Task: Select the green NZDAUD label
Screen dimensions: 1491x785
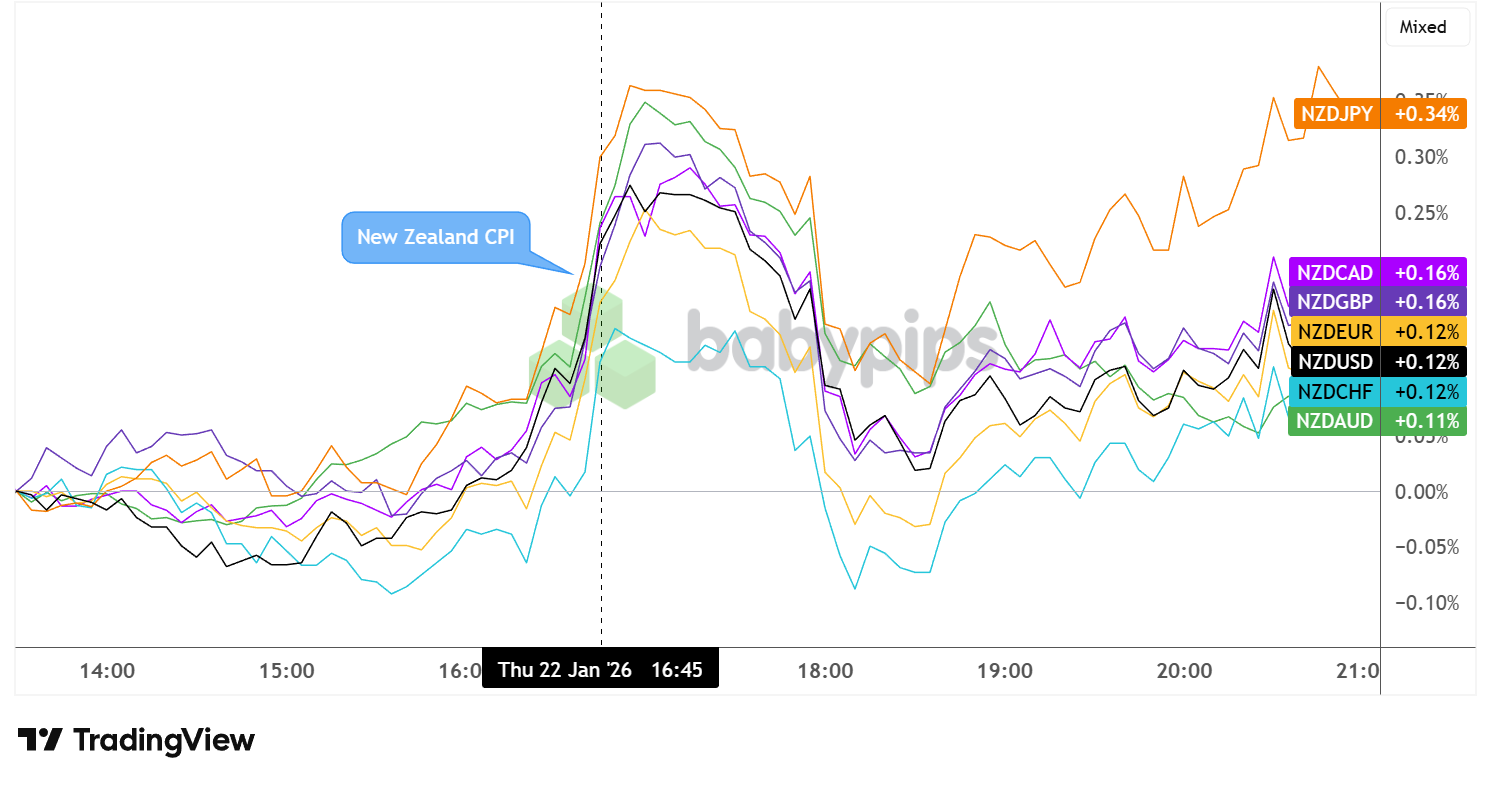Action: (x=1335, y=421)
